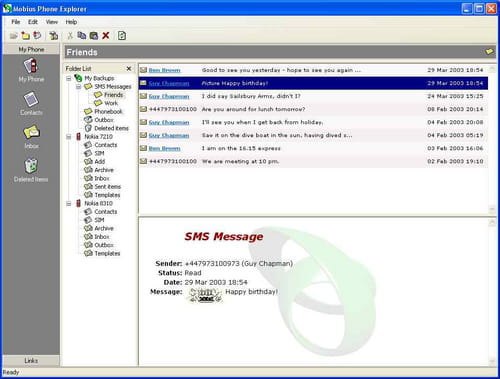This screenshot has height=379, width=500.
Task: Click the red Delete X toolbar icon
Action: [x=106, y=35]
